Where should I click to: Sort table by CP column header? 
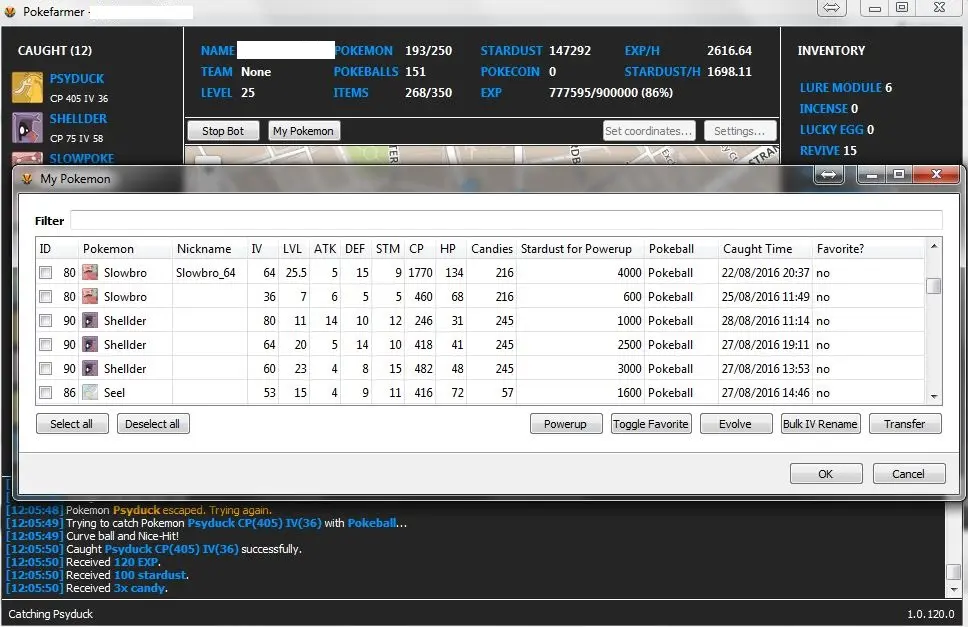[420, 249]
